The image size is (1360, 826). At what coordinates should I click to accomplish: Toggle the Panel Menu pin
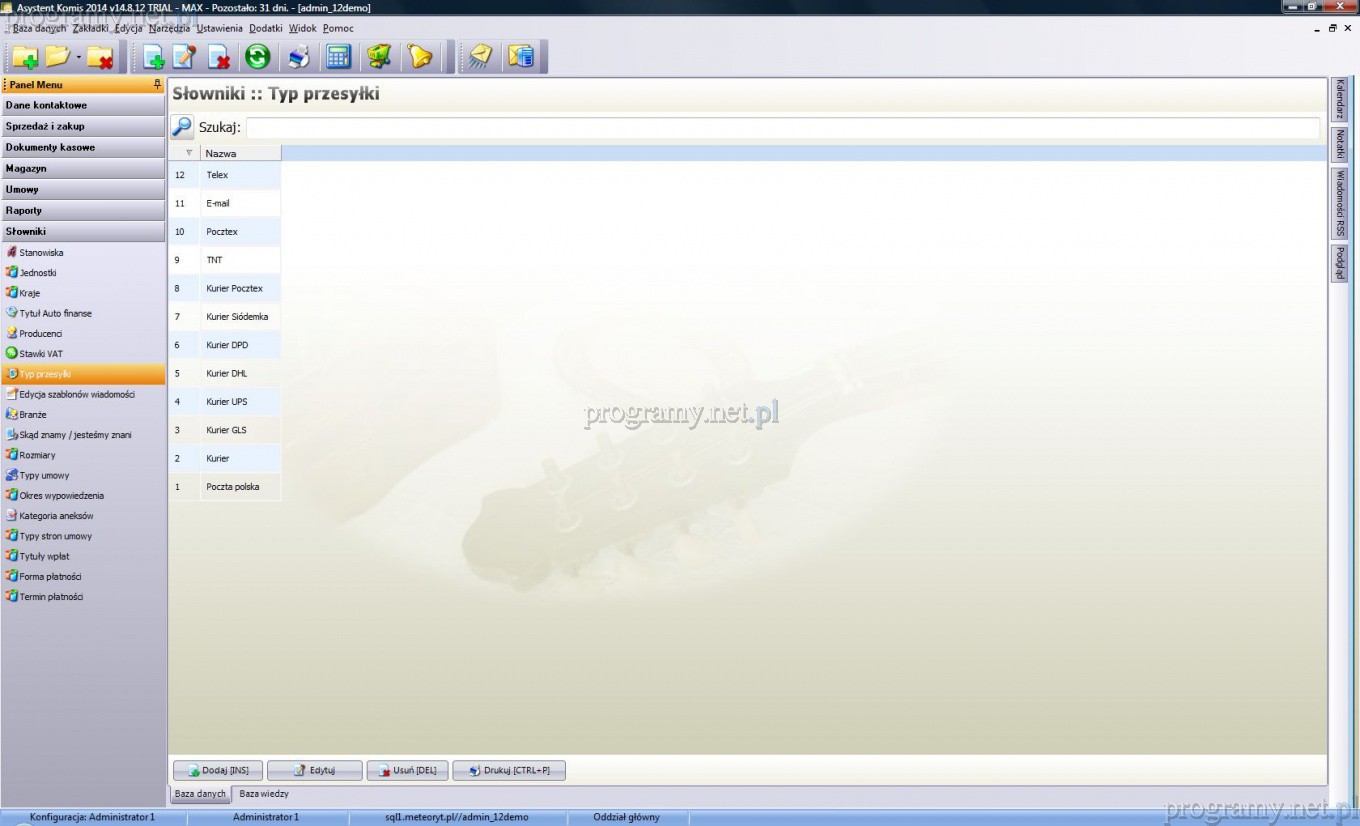[156, 85]
